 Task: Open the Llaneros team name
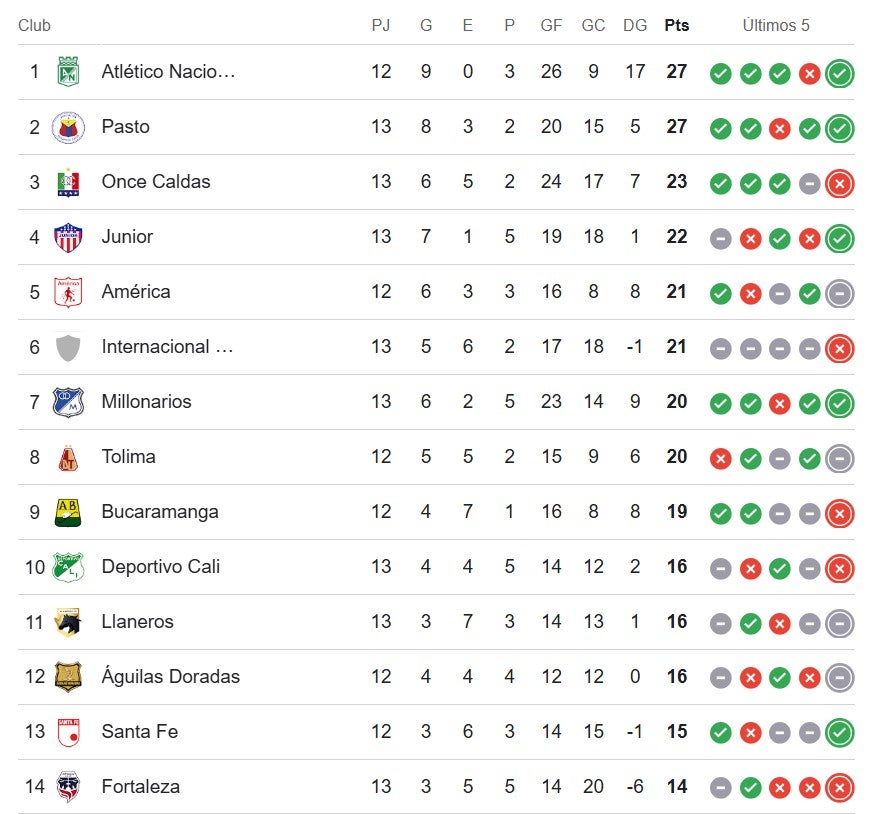(x=137, y=622)
